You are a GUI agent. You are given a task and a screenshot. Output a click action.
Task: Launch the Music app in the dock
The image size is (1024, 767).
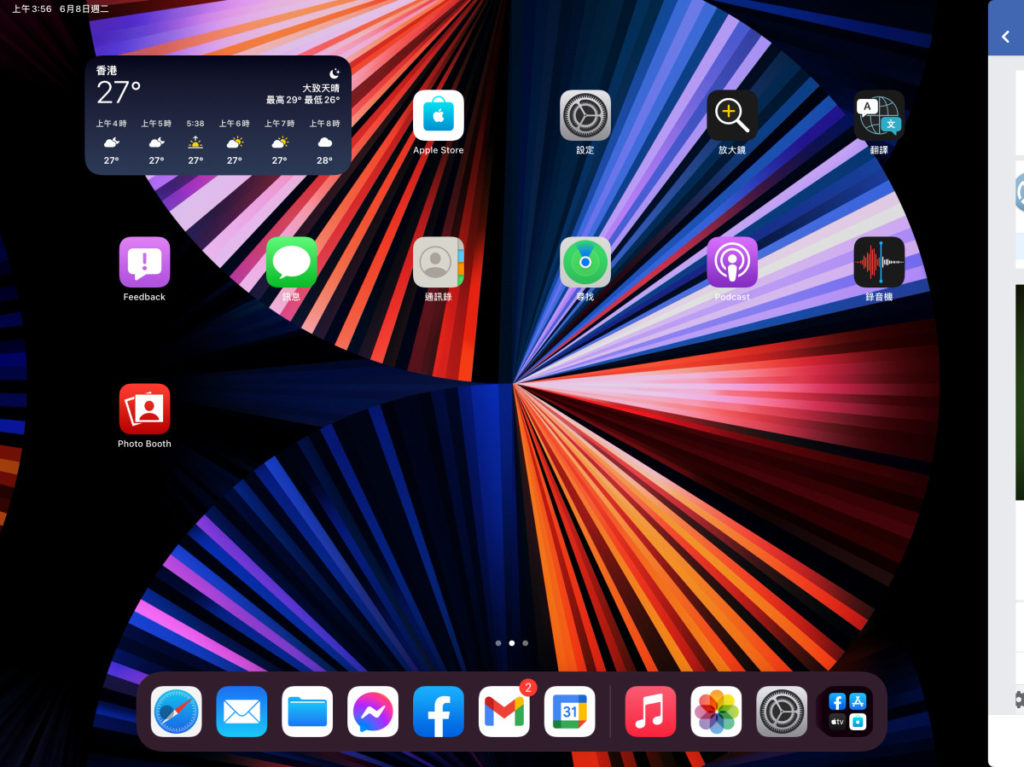[650, 711]
